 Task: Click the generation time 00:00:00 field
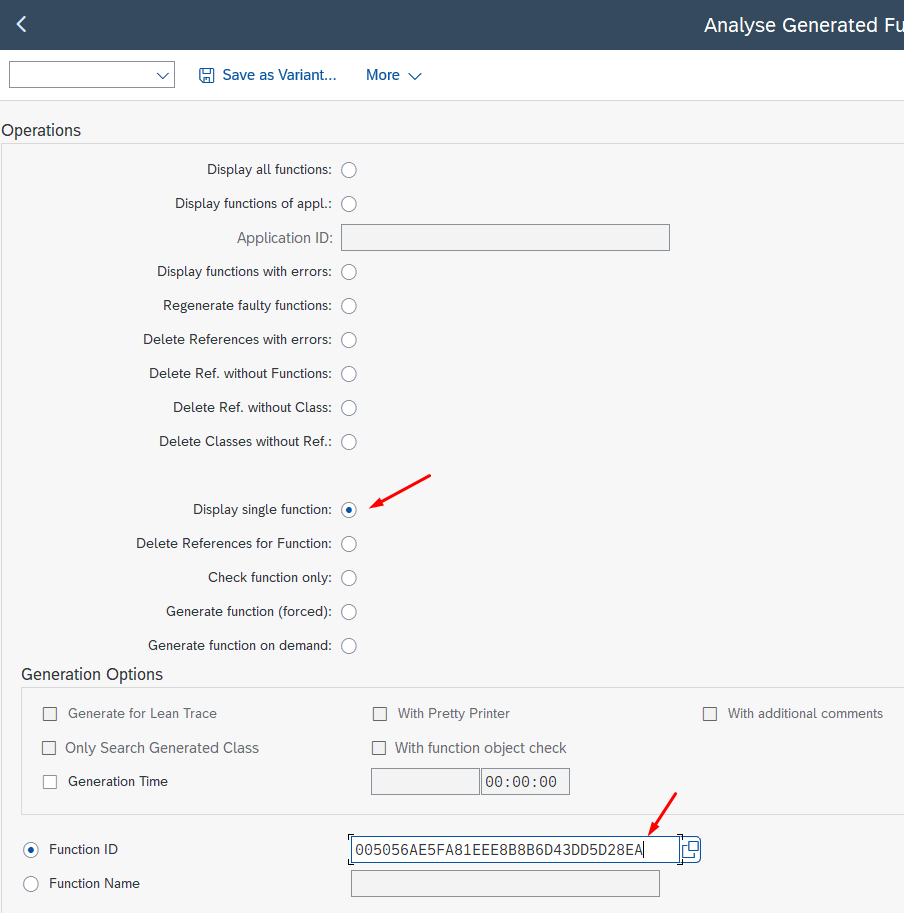pyautogui.click(x=525, y=782)
